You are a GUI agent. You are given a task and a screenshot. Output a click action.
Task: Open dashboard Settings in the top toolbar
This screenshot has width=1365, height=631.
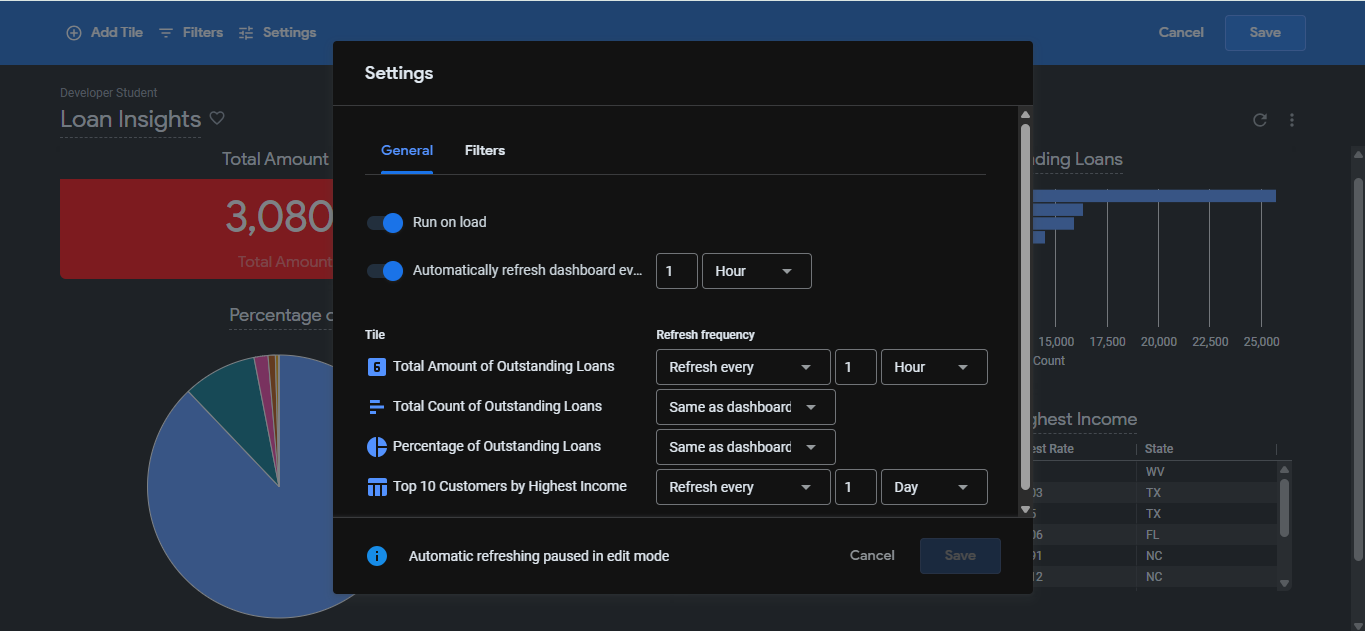pos(278,33)
